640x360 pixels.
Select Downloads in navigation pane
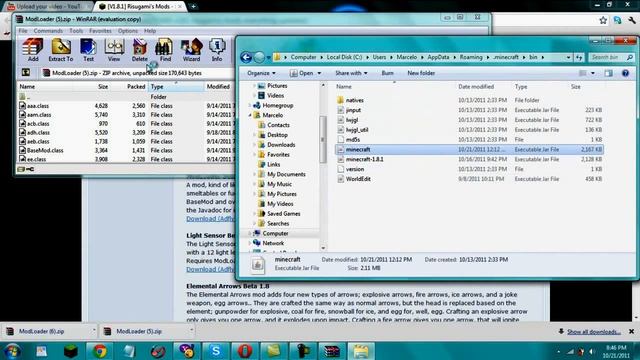(281, 145)
